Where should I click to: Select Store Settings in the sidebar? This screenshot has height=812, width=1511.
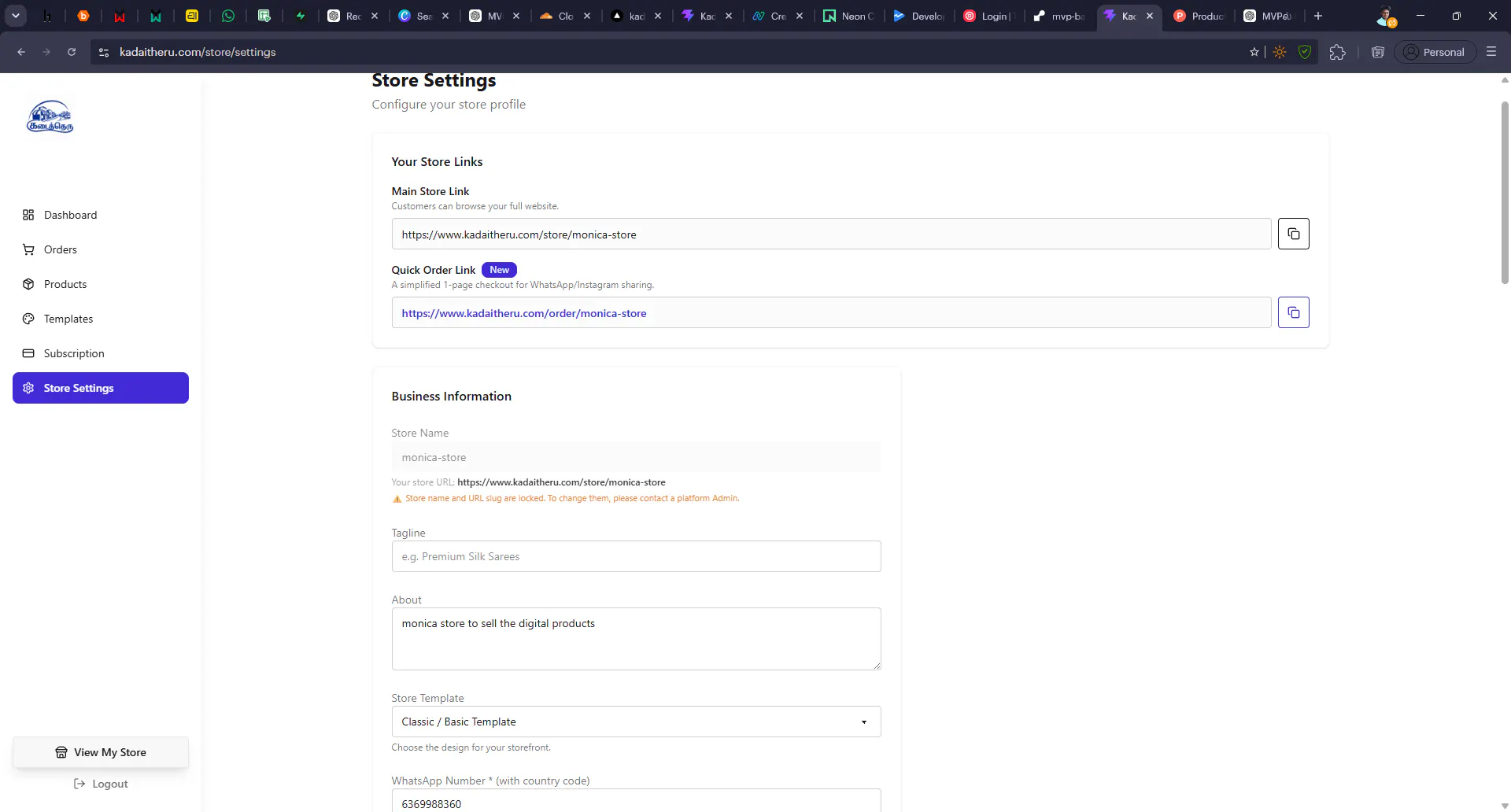(101, 388)
